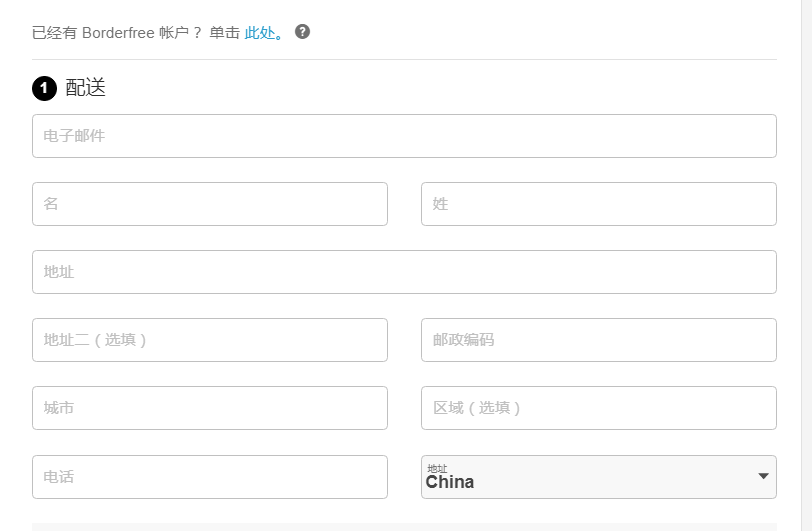Click the help question mark icon

pos(302,31)
